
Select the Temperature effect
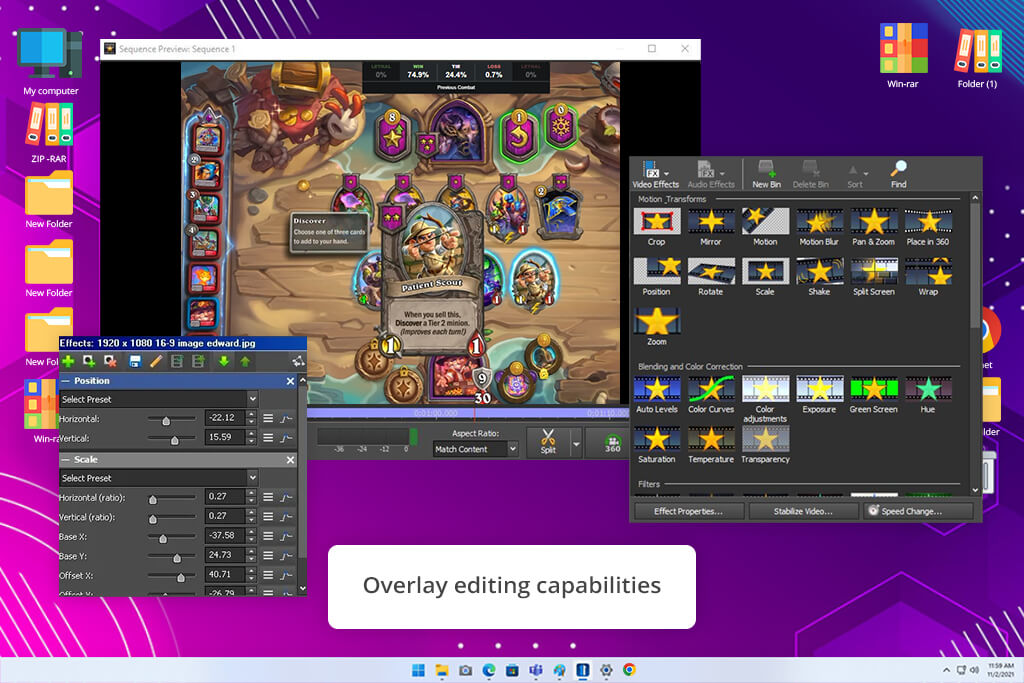click(x=711, y=445)
